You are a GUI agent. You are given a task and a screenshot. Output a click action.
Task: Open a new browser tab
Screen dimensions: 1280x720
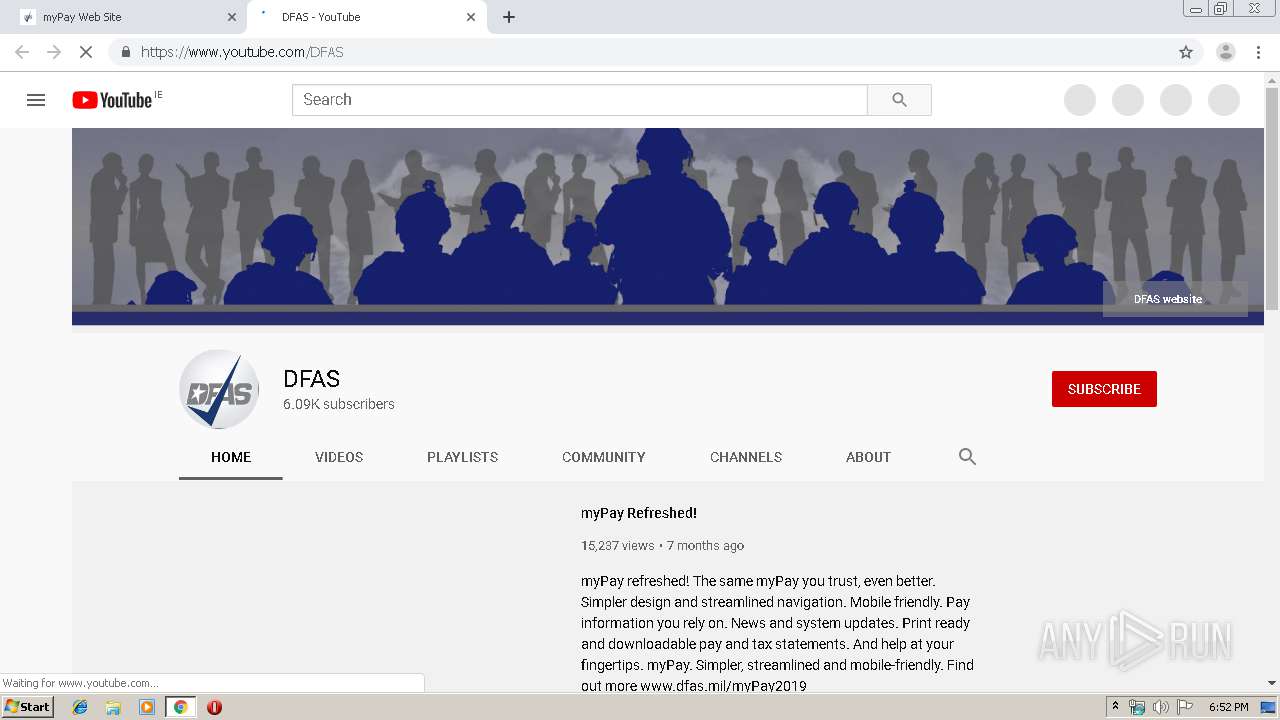click(509, 17)
